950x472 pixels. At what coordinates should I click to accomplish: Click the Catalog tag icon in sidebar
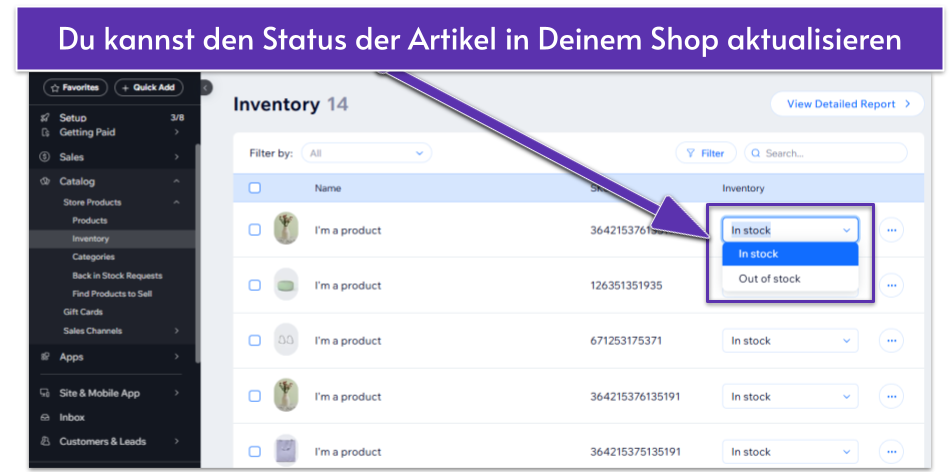click(45, 181)
